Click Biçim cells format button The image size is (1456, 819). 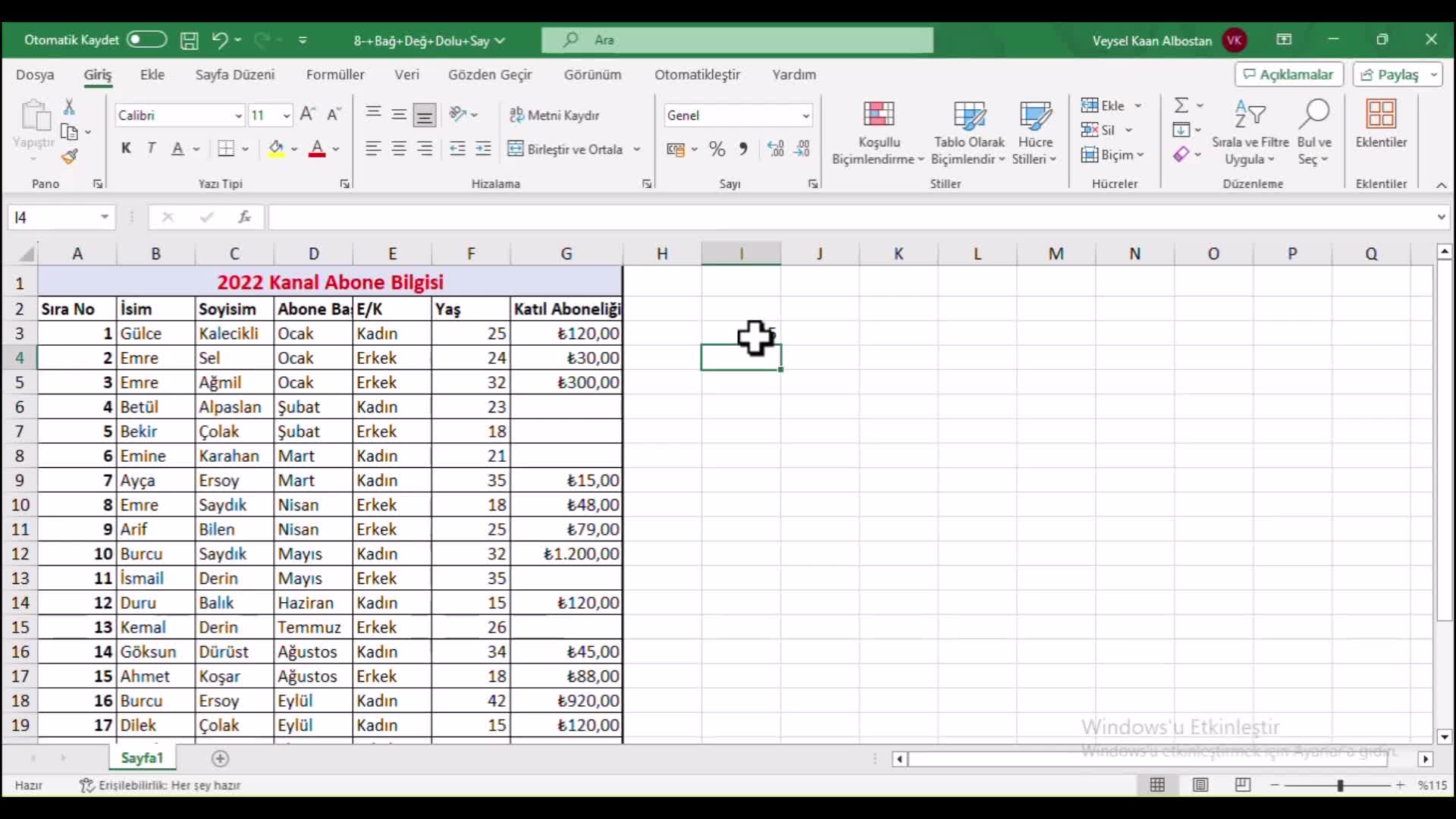pos(1112,155)
